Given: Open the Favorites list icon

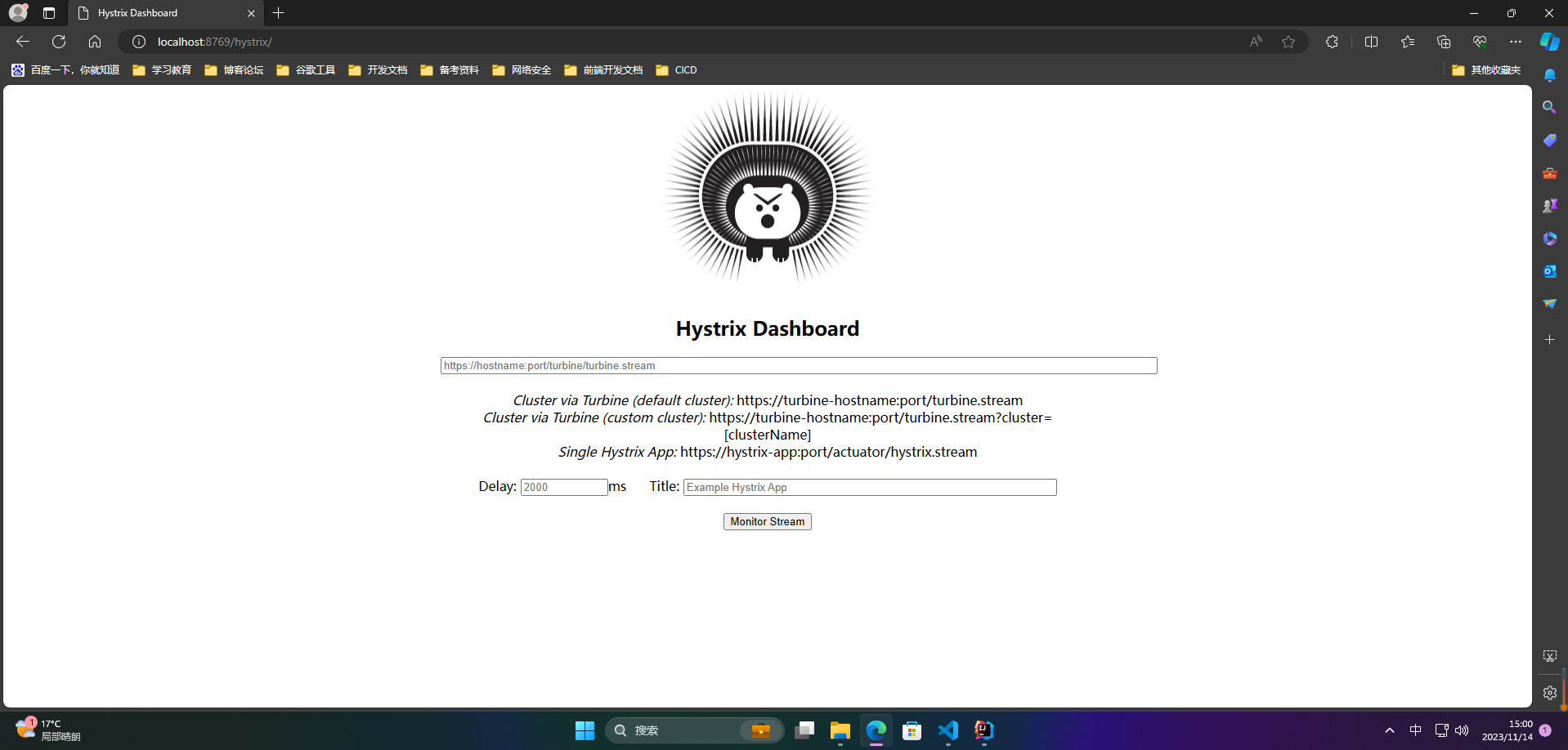Looking at the screenshot, I should click(1408, 42).
